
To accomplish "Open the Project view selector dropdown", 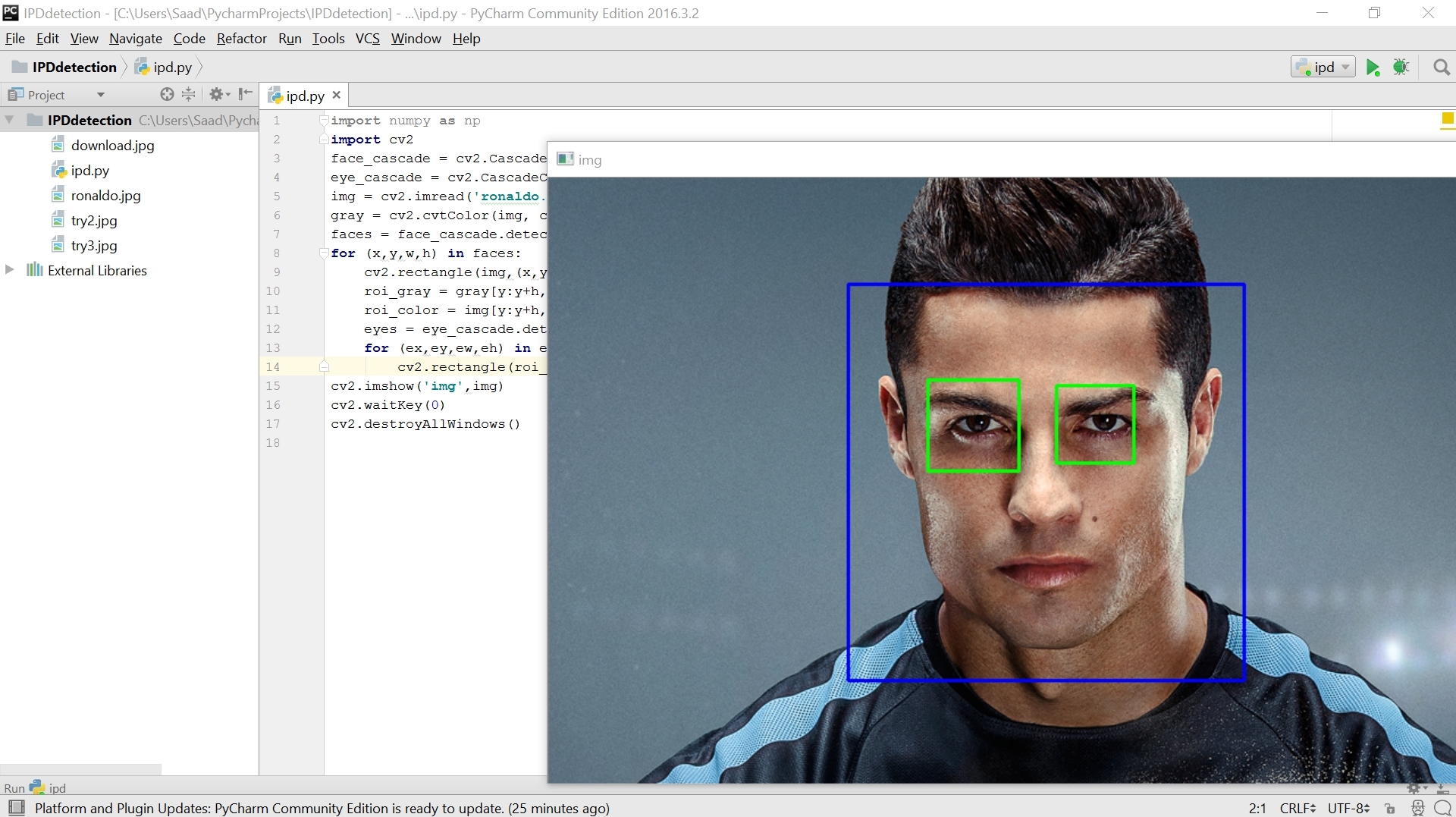I will (100, 95).
